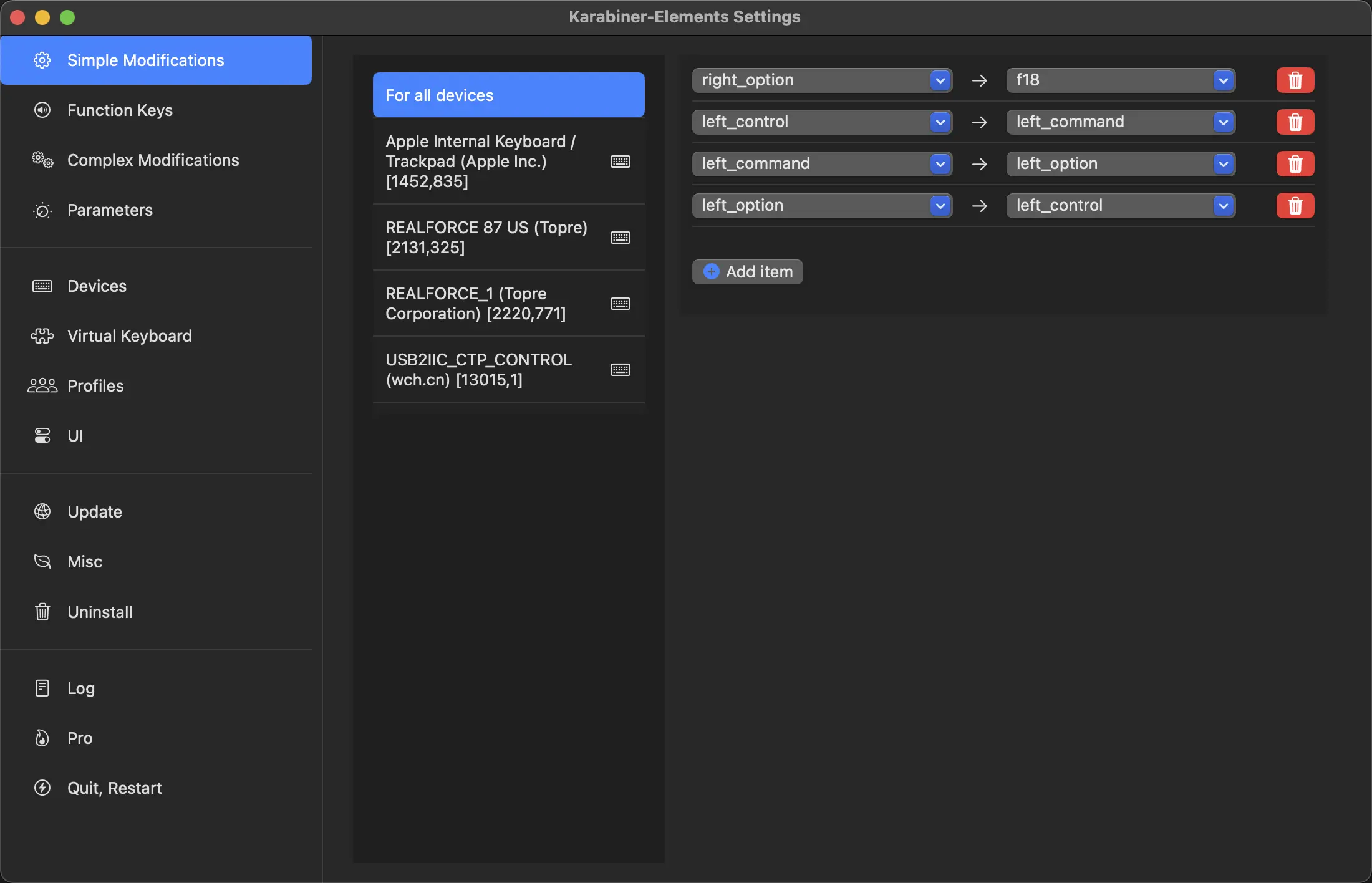
Task: Select the Simple Modifications sidebar label
Action: [x=145, y=60]
